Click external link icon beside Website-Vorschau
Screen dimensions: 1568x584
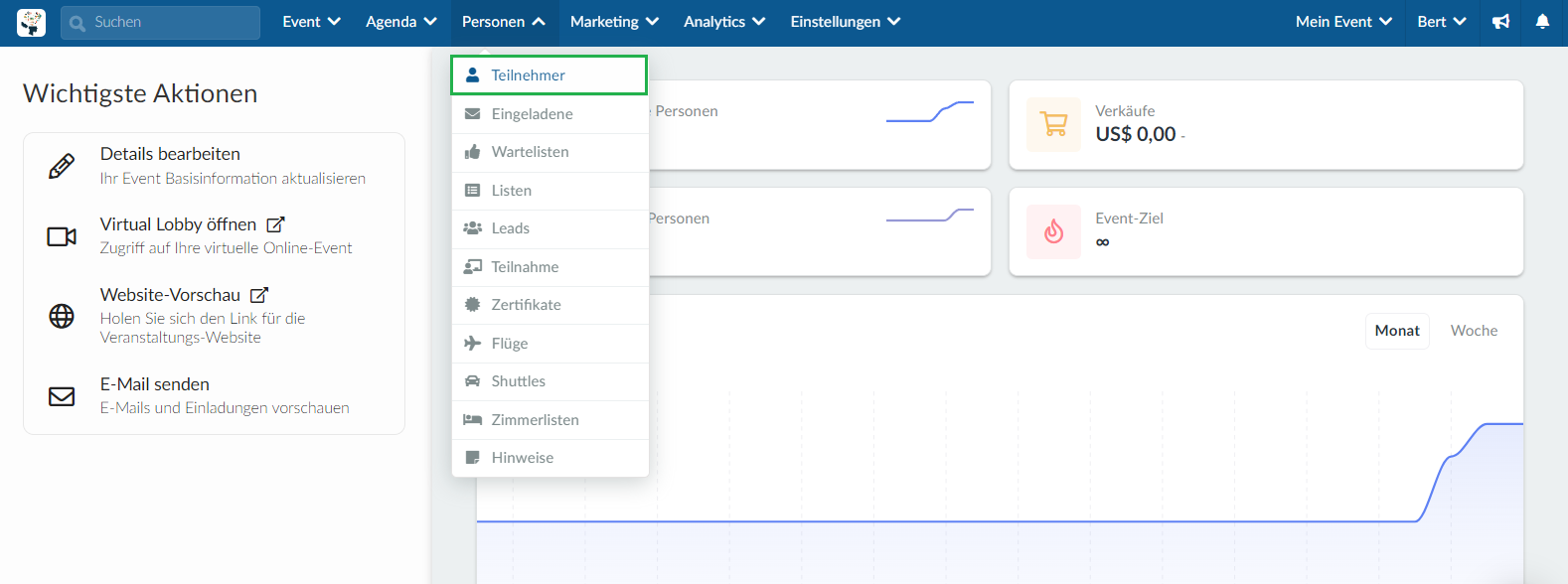pyautogui.click(x=259, y=295)
